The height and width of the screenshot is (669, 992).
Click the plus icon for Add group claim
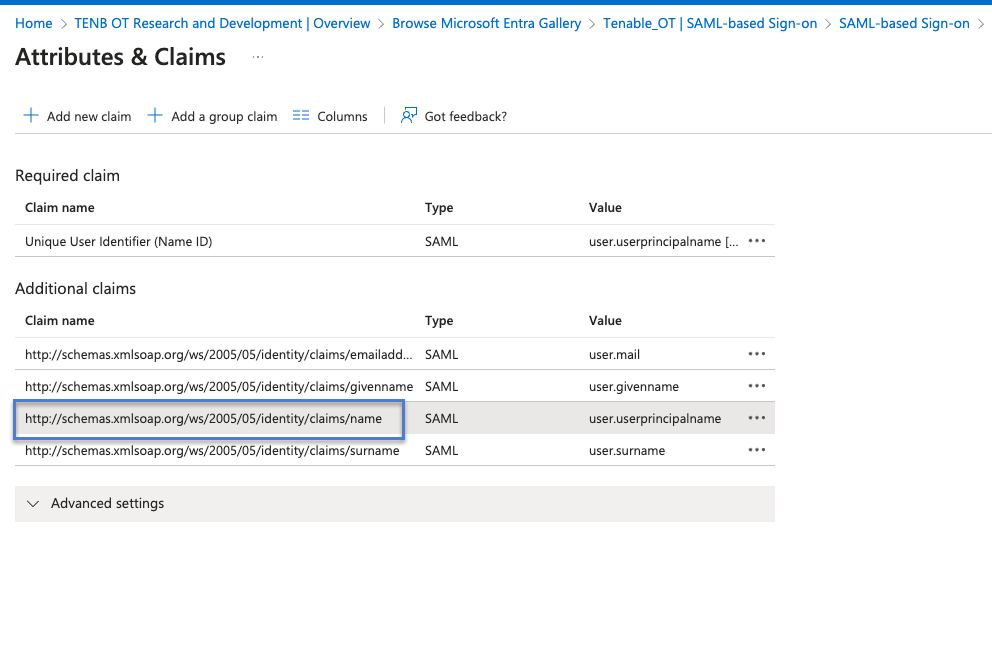click(x=155, y=116)
